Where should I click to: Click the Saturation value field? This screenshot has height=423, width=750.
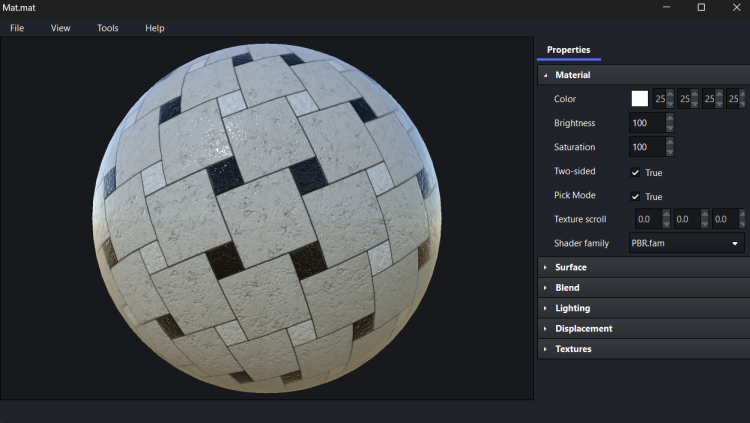tap(646, 147)
